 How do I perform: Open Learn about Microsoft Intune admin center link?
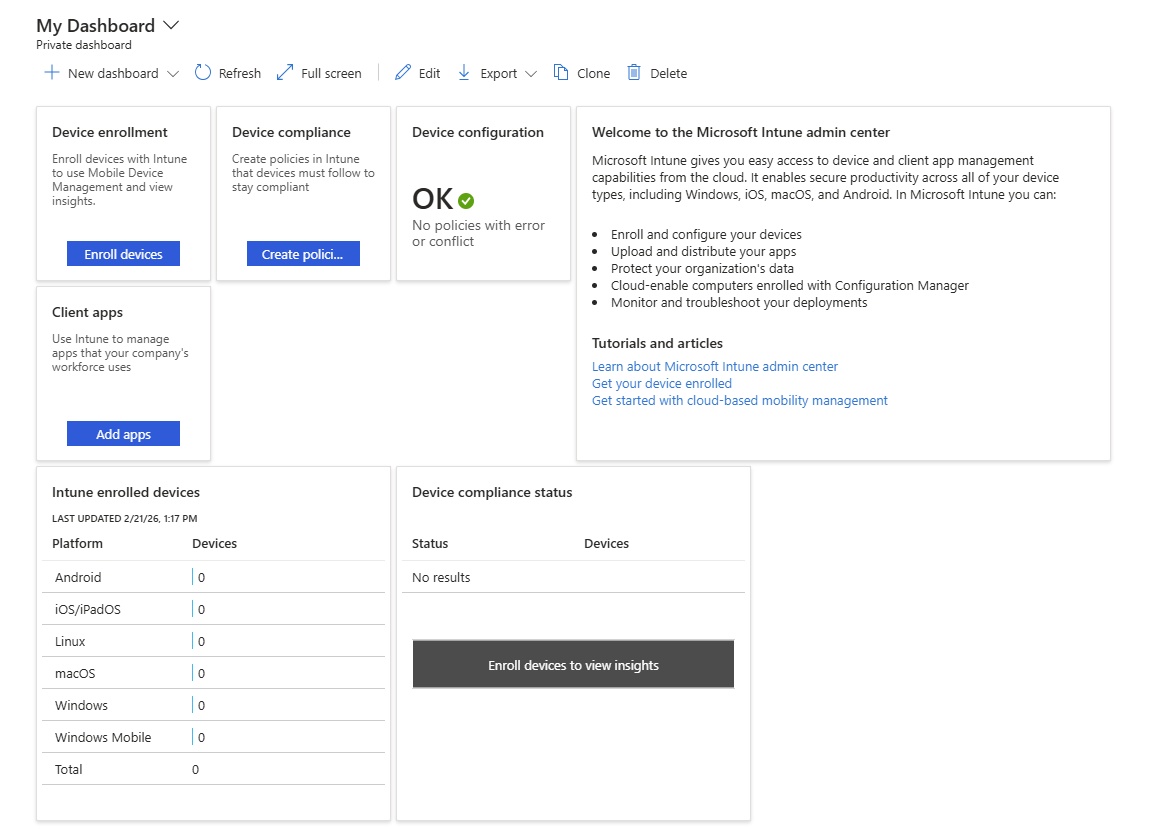pos(714,367)
